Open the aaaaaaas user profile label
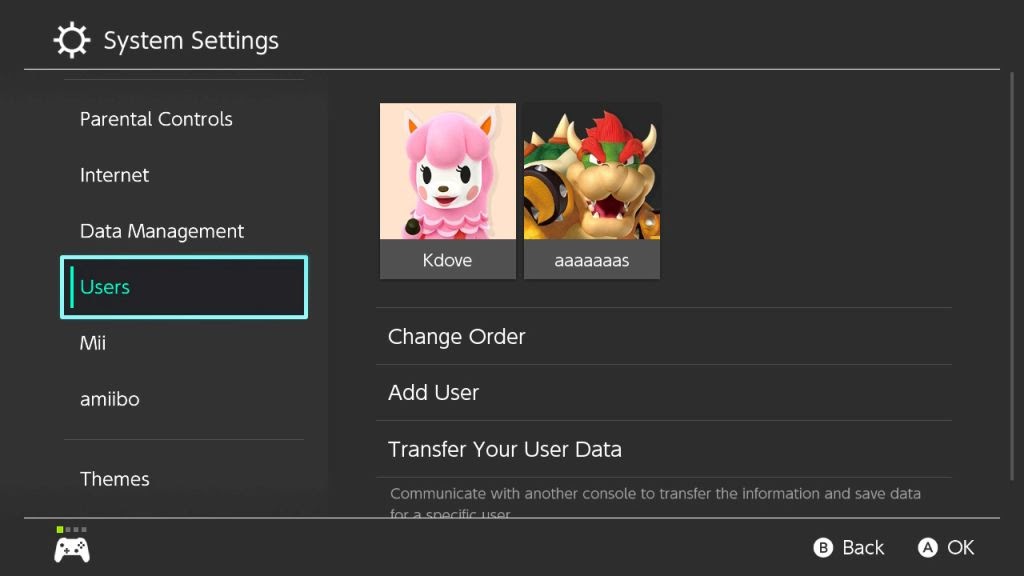1024x576 pixels. tap(592, 260)
